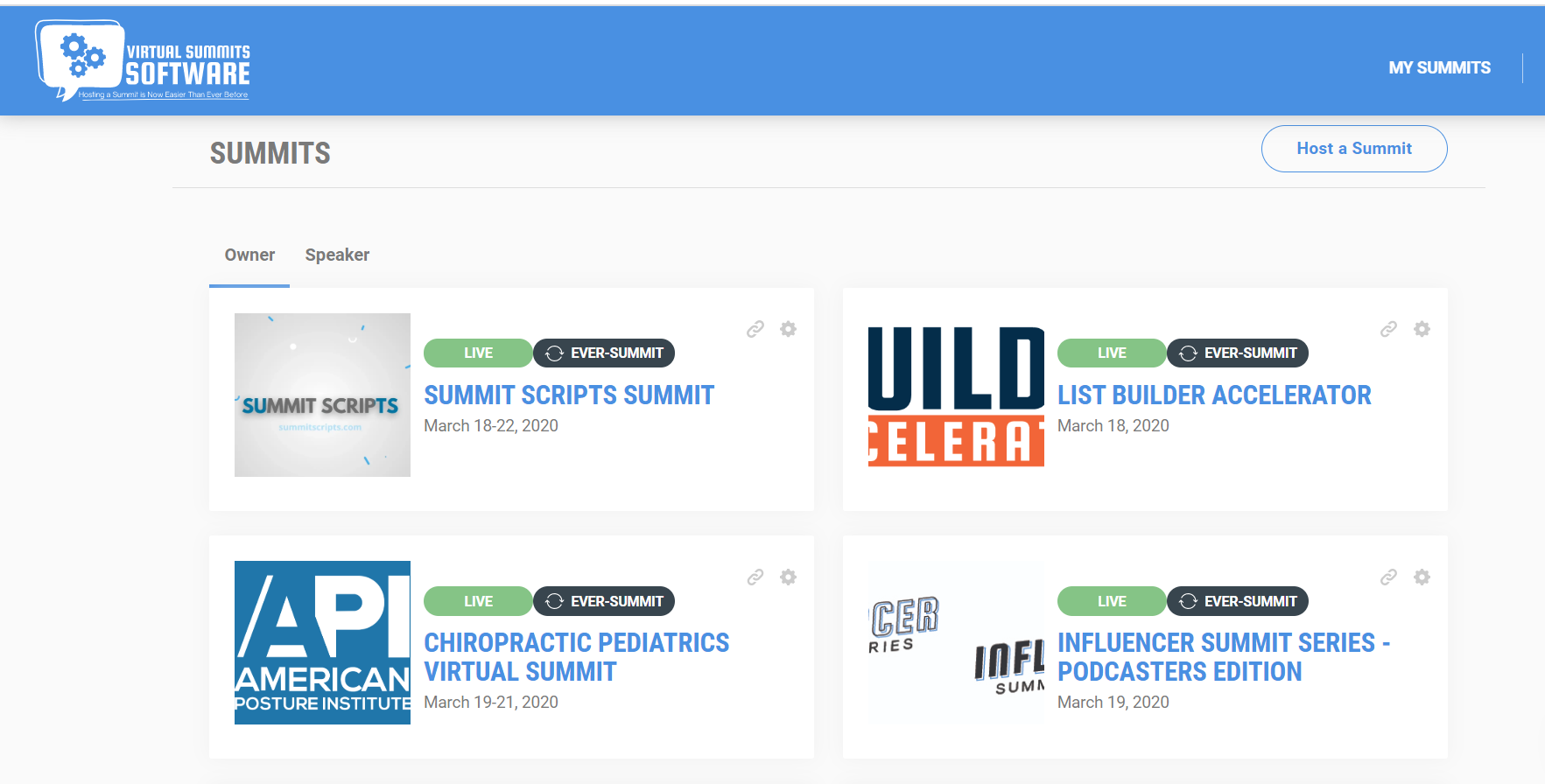Open the List Builder Accelerator title link
Image resolution: width=1545 pixels, height=784 pixels.
(1213, 395)
